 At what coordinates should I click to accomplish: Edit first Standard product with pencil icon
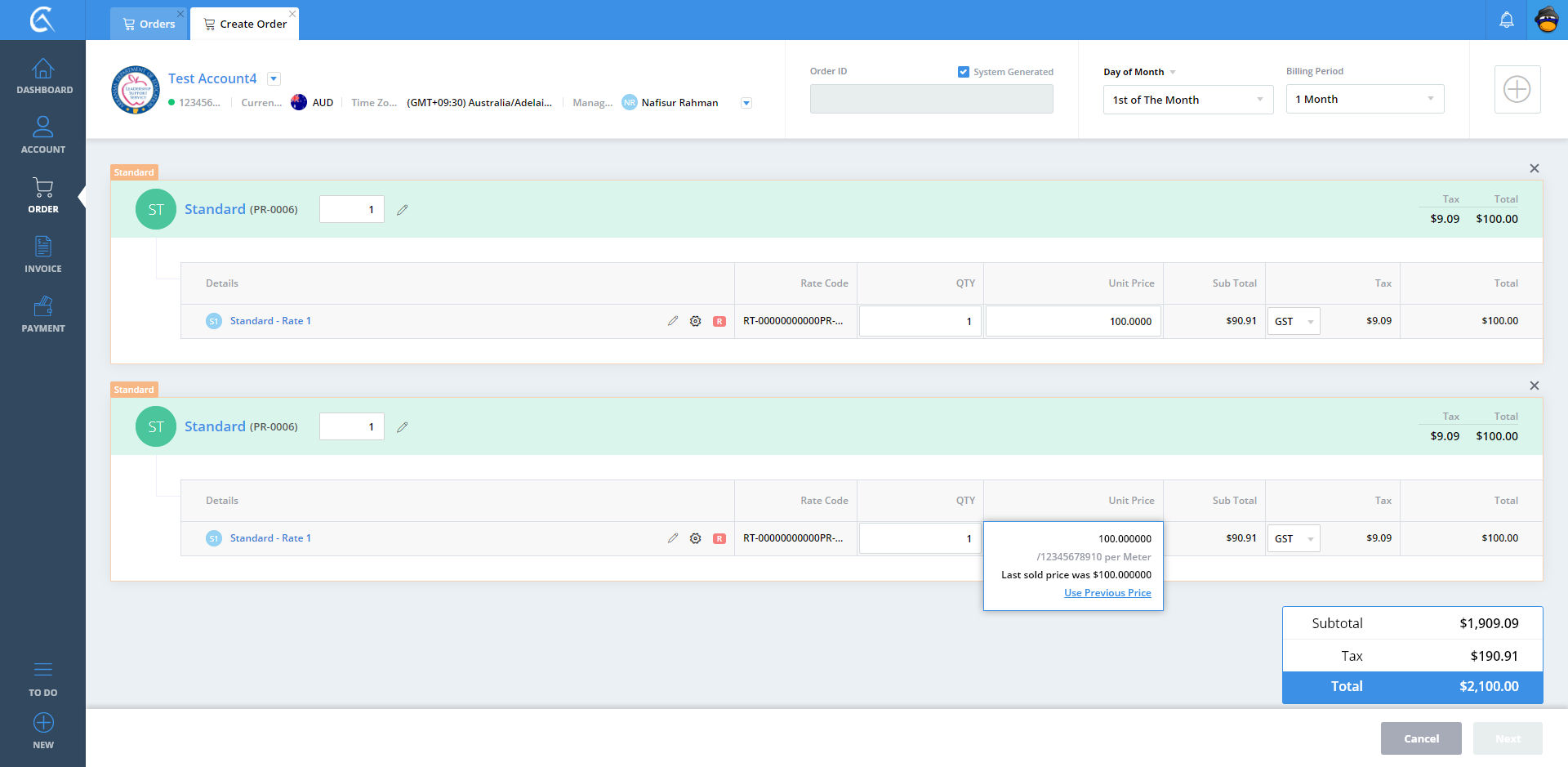[x=402, y=210]
